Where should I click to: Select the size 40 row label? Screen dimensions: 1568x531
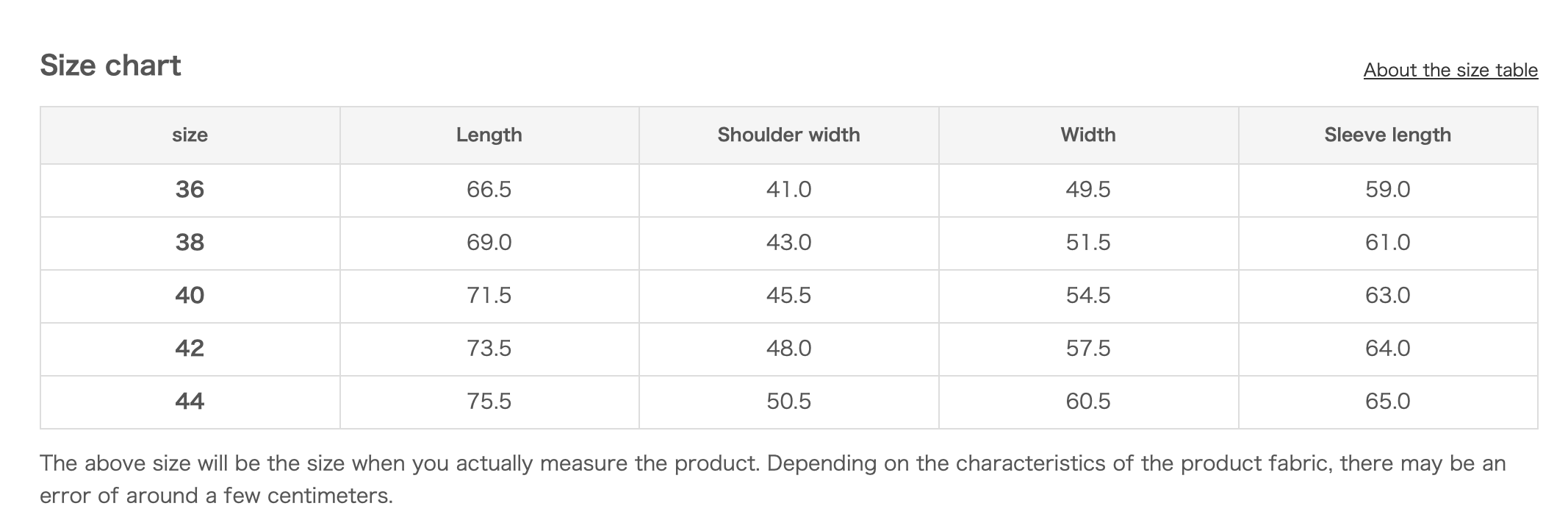point(190,296)
